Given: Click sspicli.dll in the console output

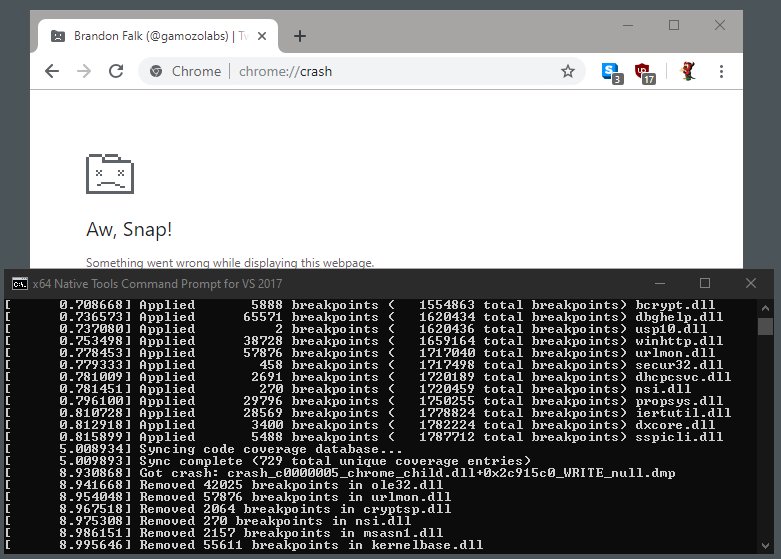Looking at the screenshot, I should point(679,437).
